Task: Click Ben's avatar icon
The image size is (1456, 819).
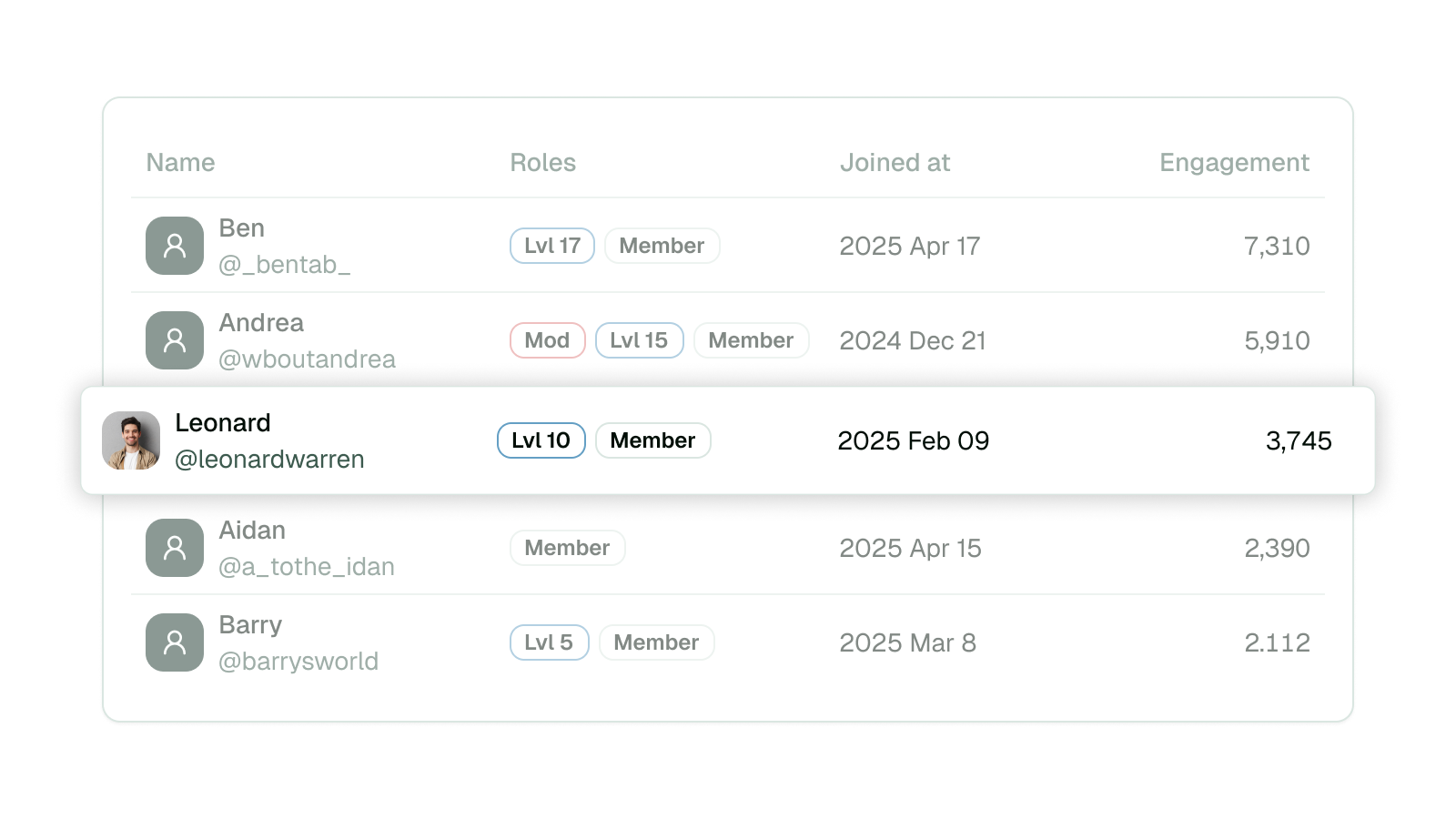Action: [174, 246]
